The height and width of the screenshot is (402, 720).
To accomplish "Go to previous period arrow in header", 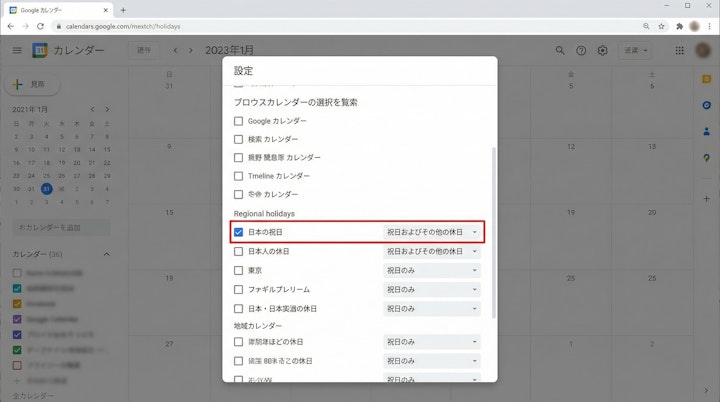I will 175,50.
